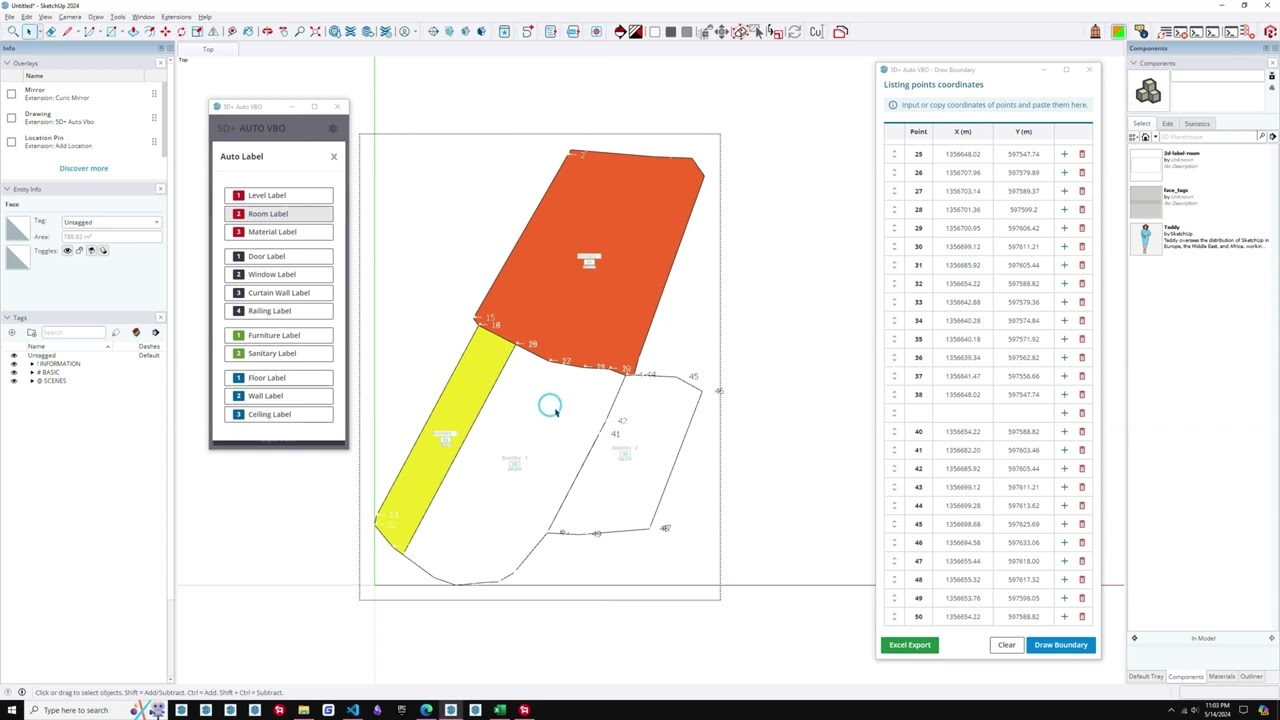Click the Add Tag plus icon
This screenshot has height=720, width=1280.
tap(12, 332)
